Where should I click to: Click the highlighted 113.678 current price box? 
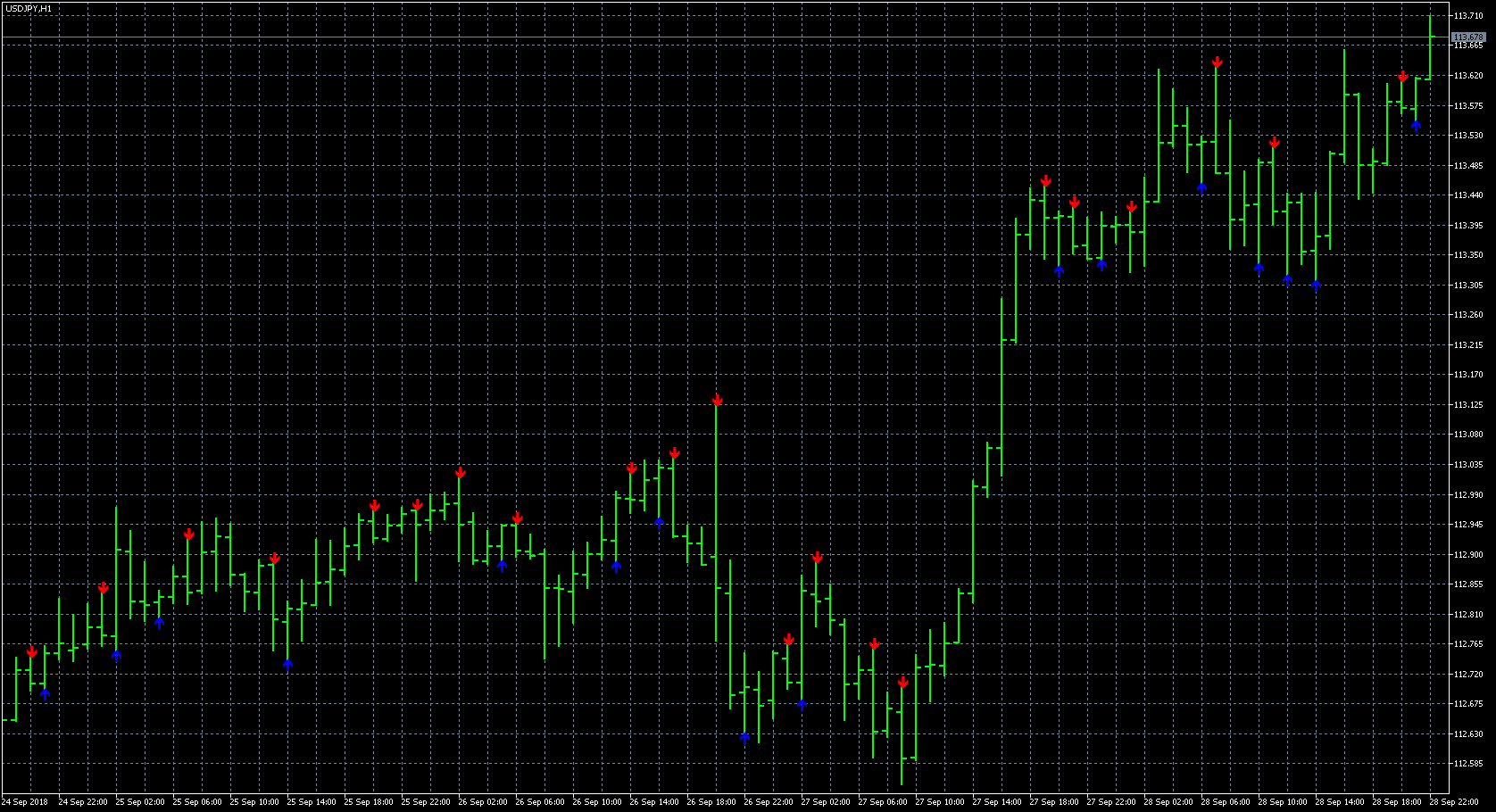tap(1468, 35)
